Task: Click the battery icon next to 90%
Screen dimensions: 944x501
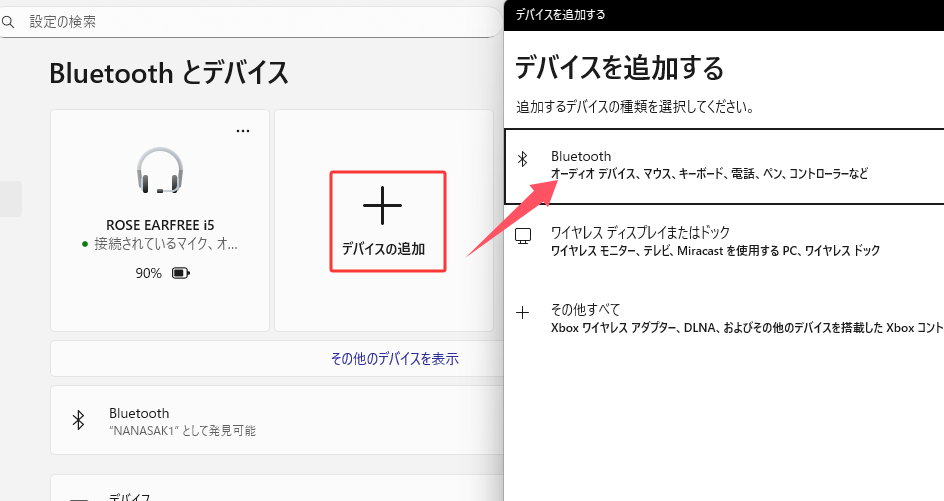Action: (181, 273)
